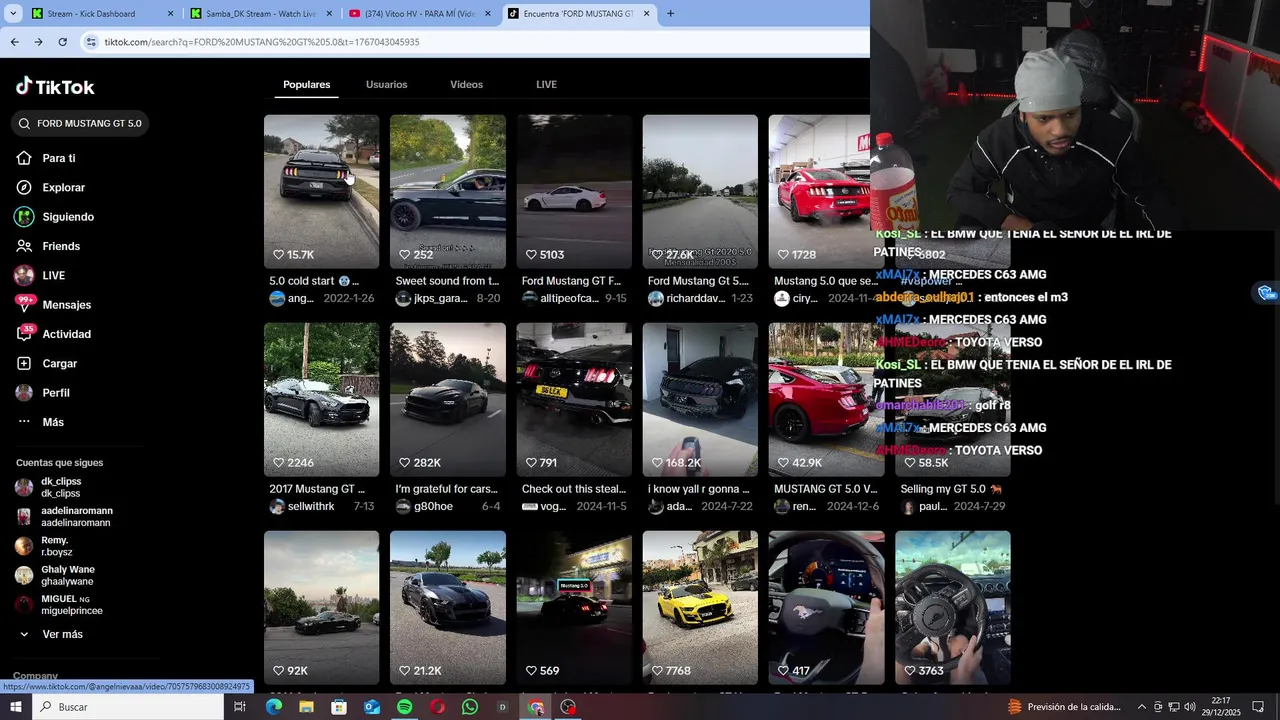Viewport: 1280px width, 720px height.
Task: Click 'Selling my GT 5.0' video title
Action: pos(951,489)
